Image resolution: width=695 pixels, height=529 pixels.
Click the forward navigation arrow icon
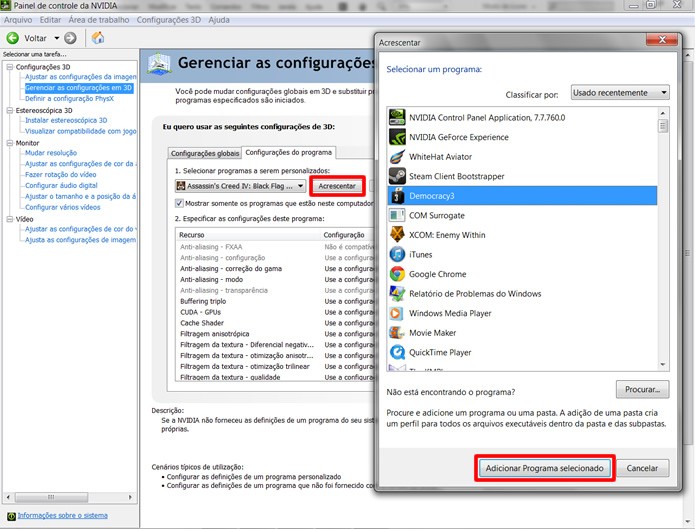[x=70, y=38]
